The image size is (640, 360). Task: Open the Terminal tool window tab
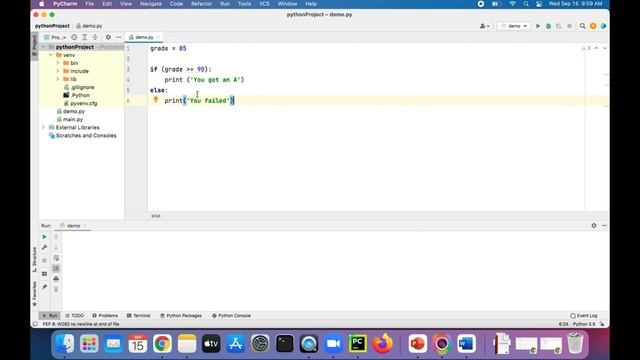[139, 316]
